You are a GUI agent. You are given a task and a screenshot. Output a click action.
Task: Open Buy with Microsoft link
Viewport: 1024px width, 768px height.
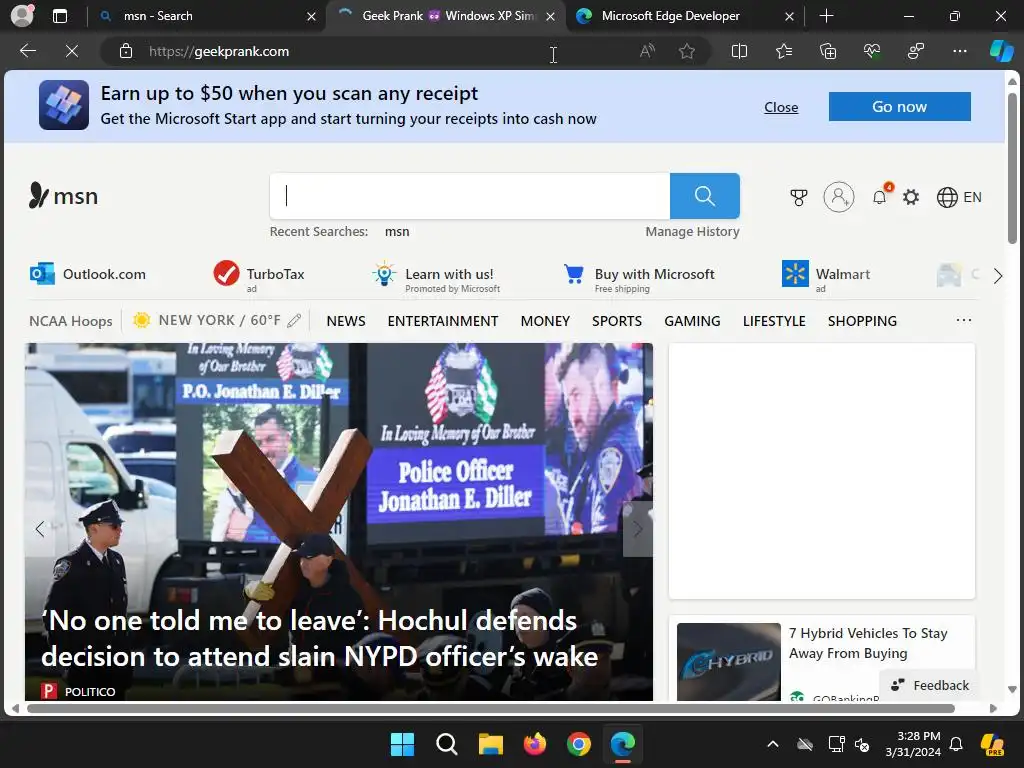639,277
